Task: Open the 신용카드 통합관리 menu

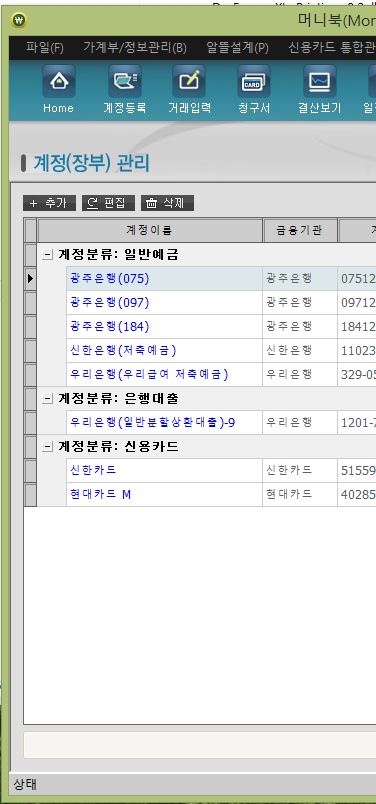Action: click(x=332, y=48)
